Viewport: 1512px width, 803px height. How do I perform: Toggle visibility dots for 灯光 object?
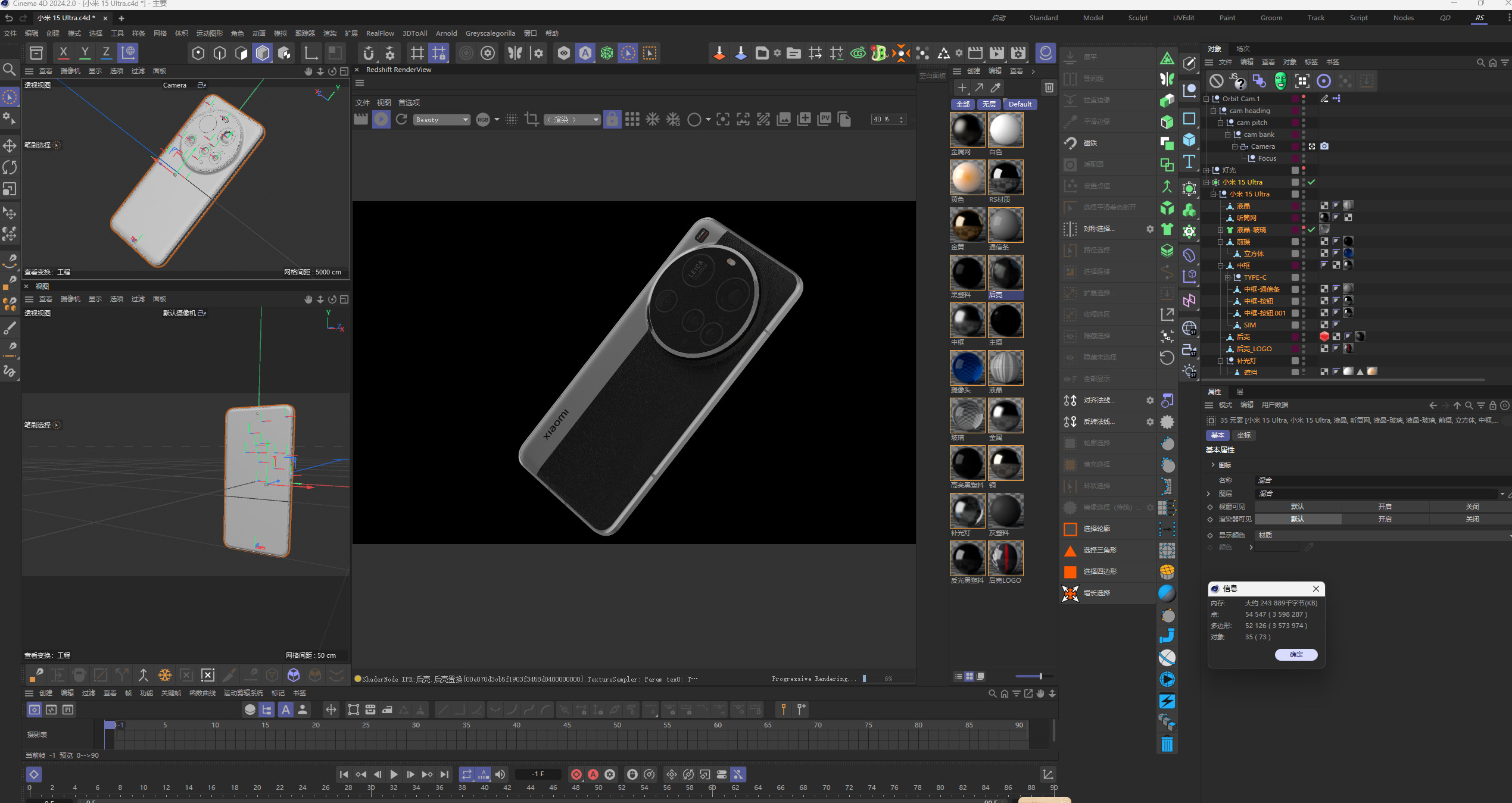pyautogui.click(x=1304, y=170)
